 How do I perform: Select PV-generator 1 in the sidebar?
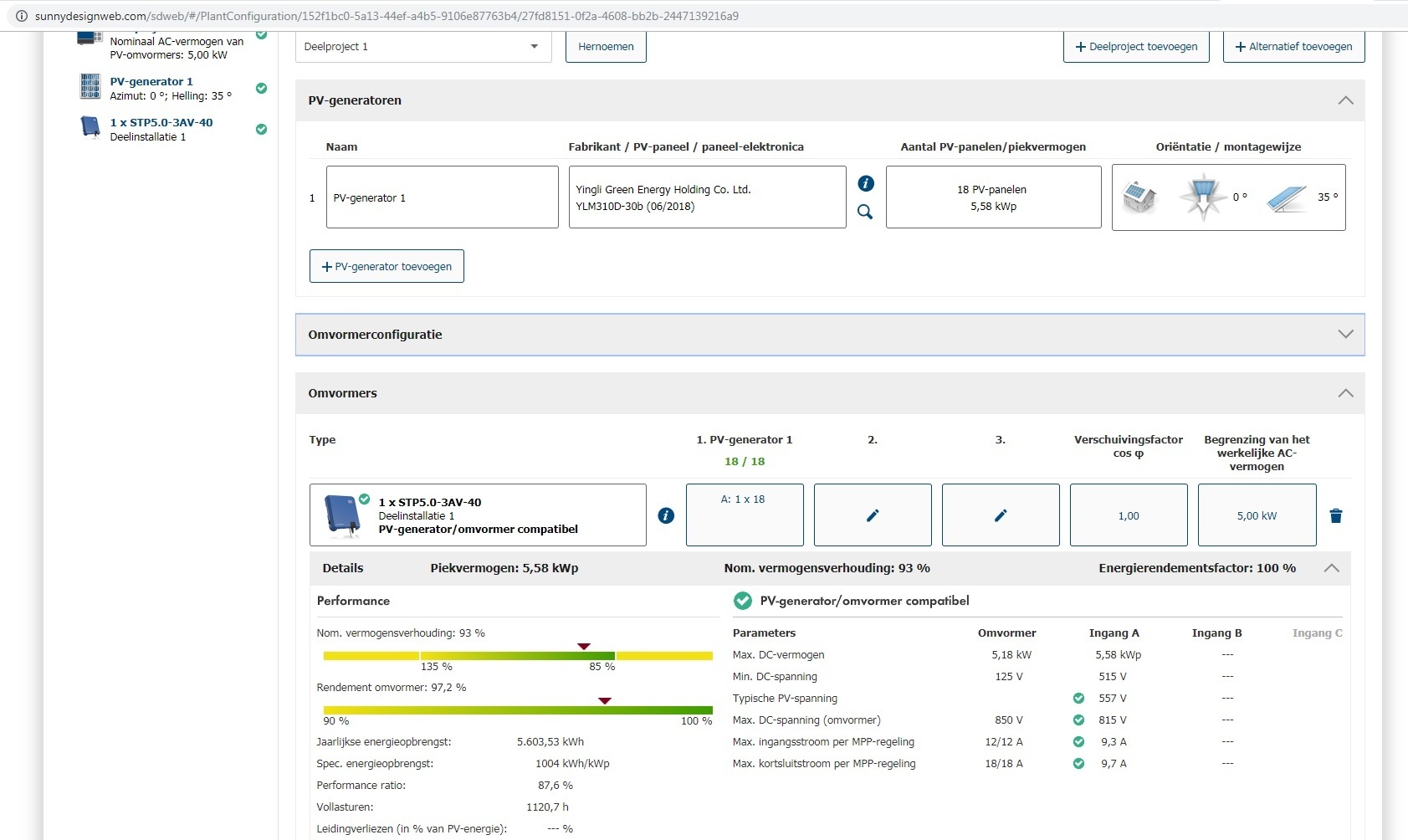(151, 82)
